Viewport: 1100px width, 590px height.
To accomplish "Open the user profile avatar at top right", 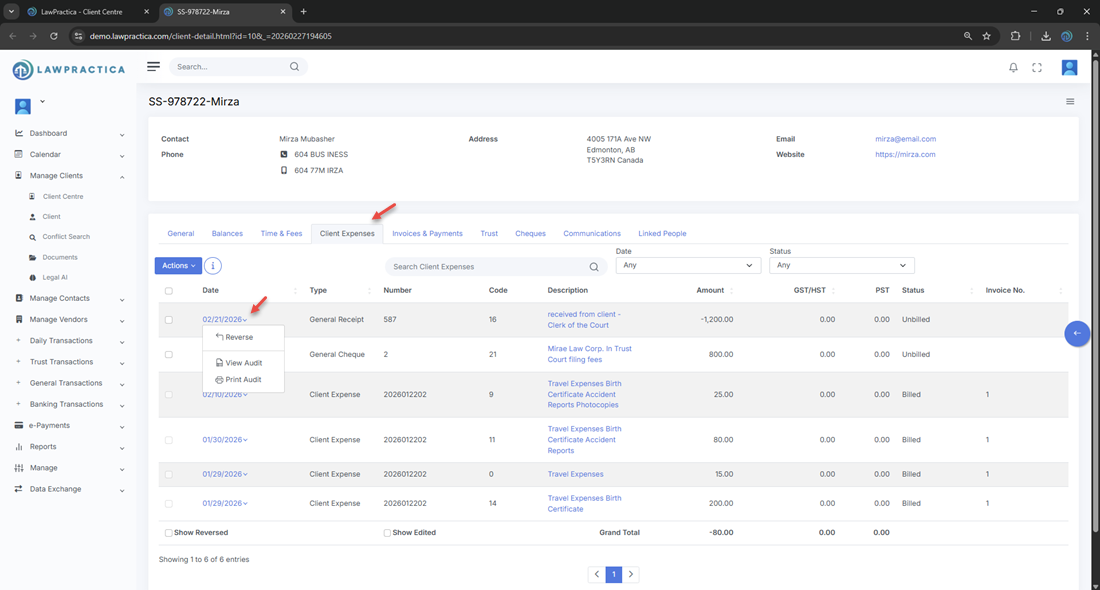I will tap(1069, 67).
